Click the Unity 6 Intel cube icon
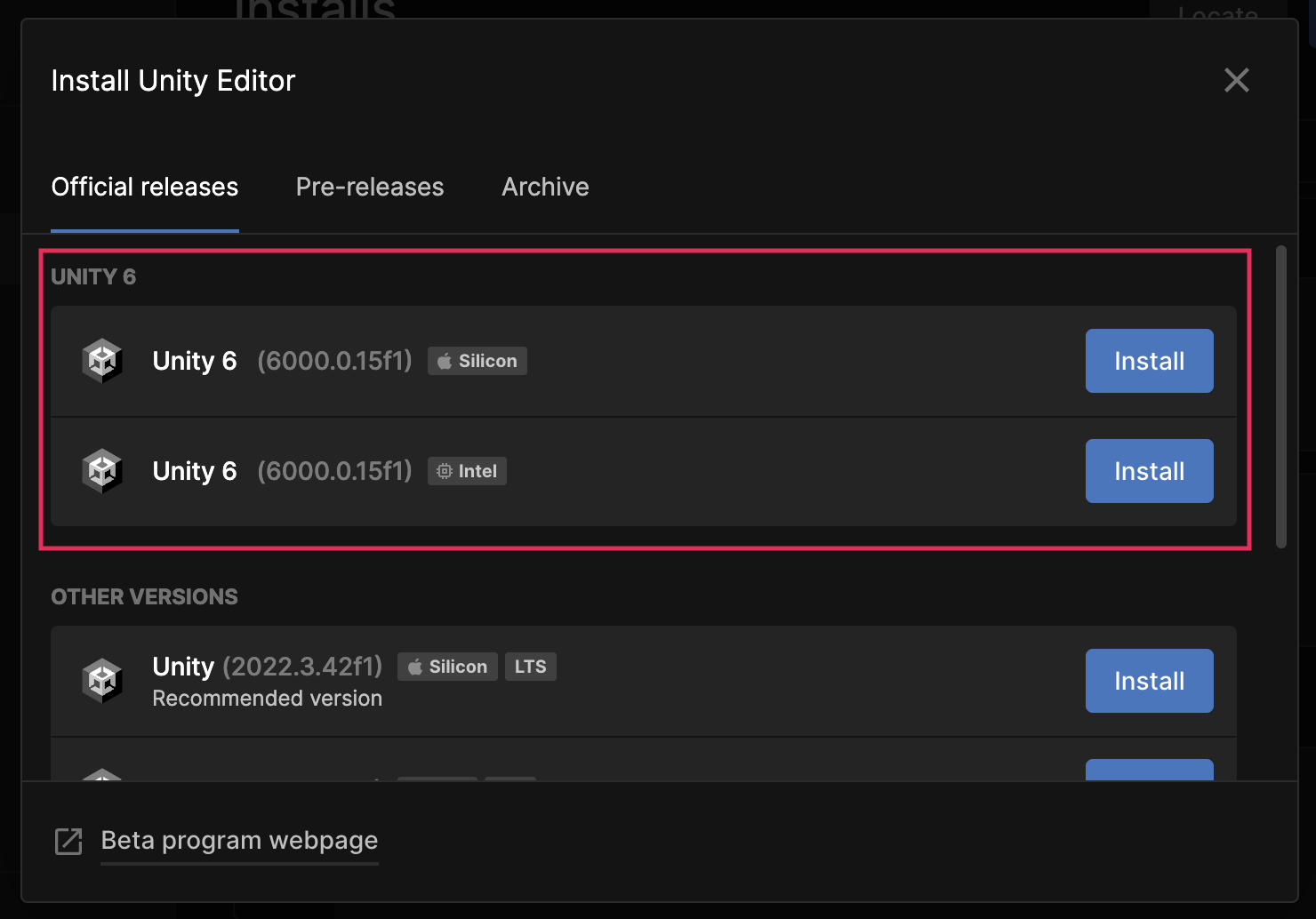1316x919 pixels. pyautogui.click(x=102, y=471)
